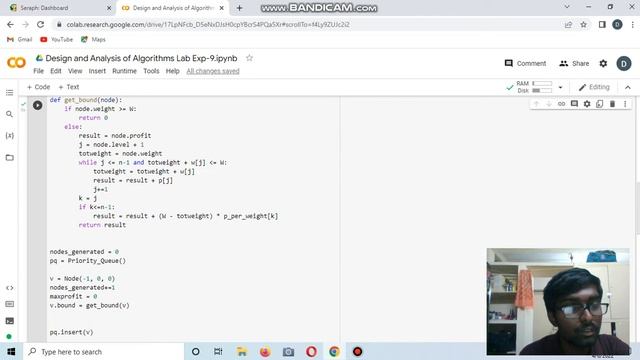The width and height of the screenshot is (640, 360).
Task: Open the Variables inspector panel
Action: pyautogui.click(x=9, y=136)
